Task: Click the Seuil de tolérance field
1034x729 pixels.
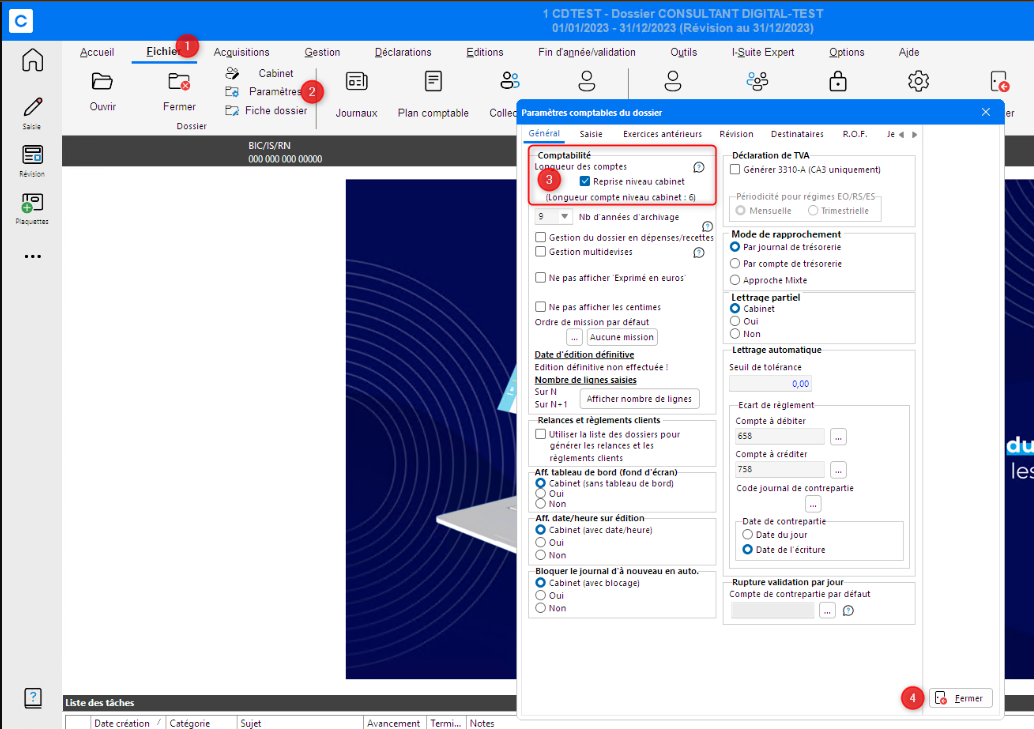Action: point(770,383)
